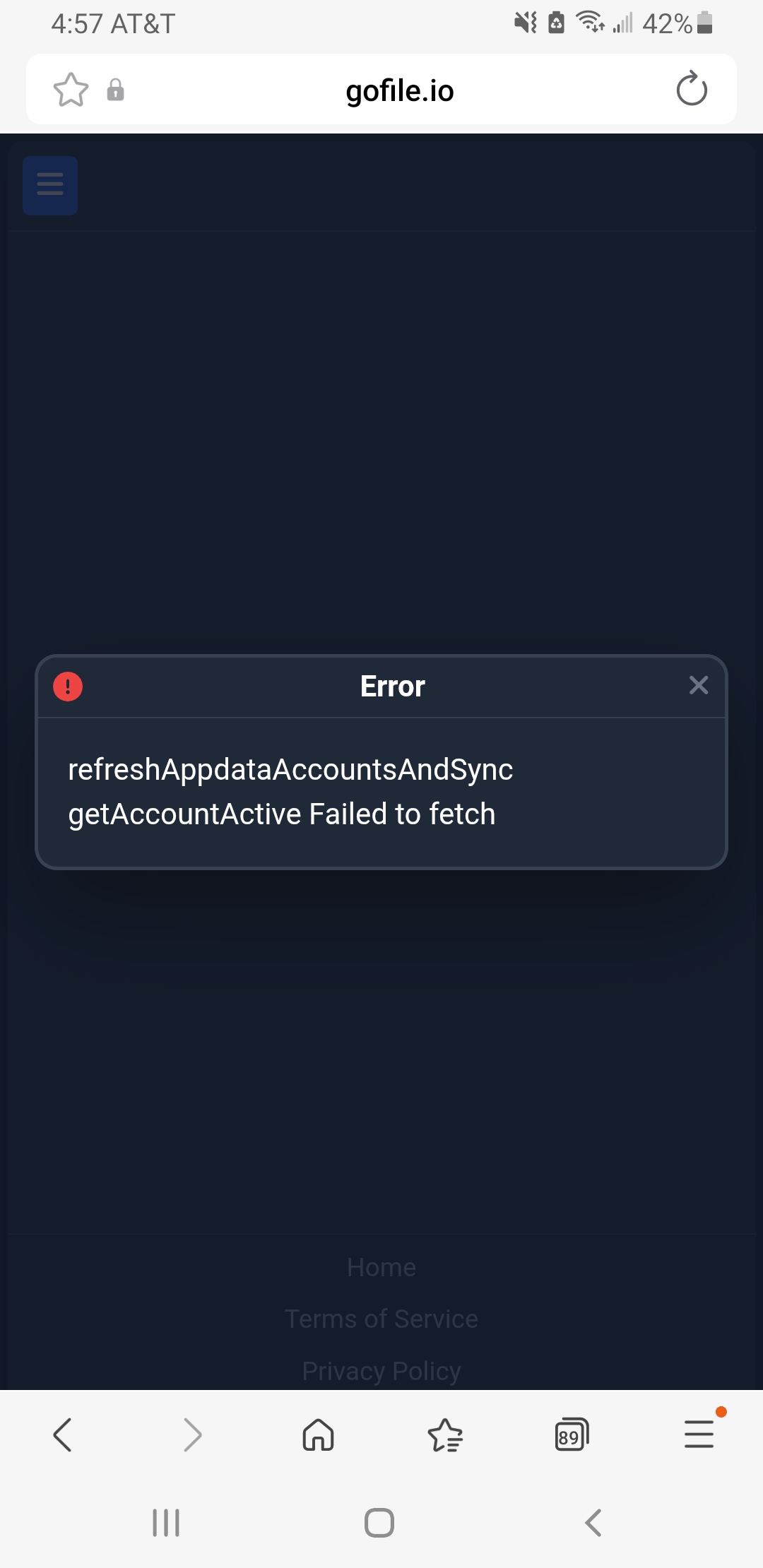Open the bookmarks list
The height and width of the screenshot is (1568, 763).
pos(445,1435)
